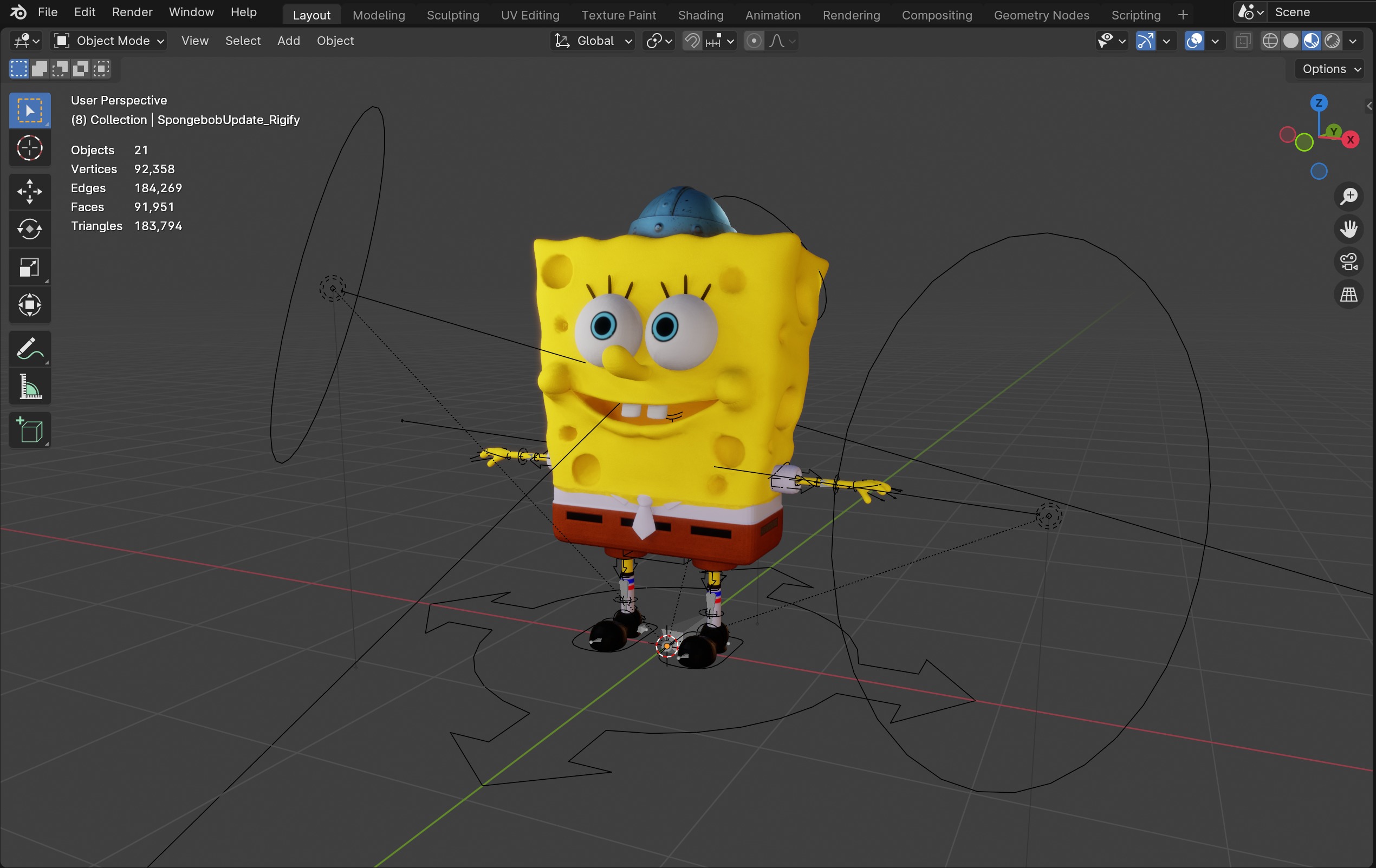This screenshot has height=868, width=1376.
Task: Switch to Wireframe viewport shading
Action: pyautogui.click(x=1270, y=41)
